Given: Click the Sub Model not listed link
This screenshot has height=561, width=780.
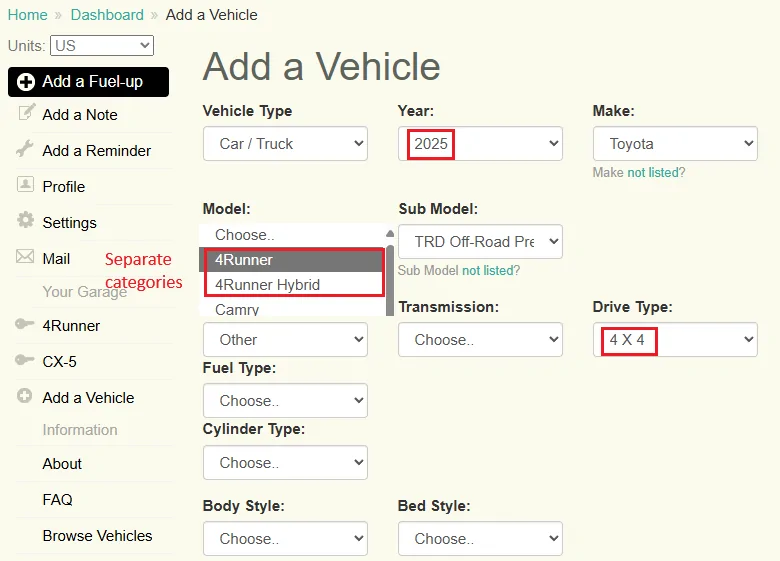Looking at the screenshot, I should tap(490, 270).
